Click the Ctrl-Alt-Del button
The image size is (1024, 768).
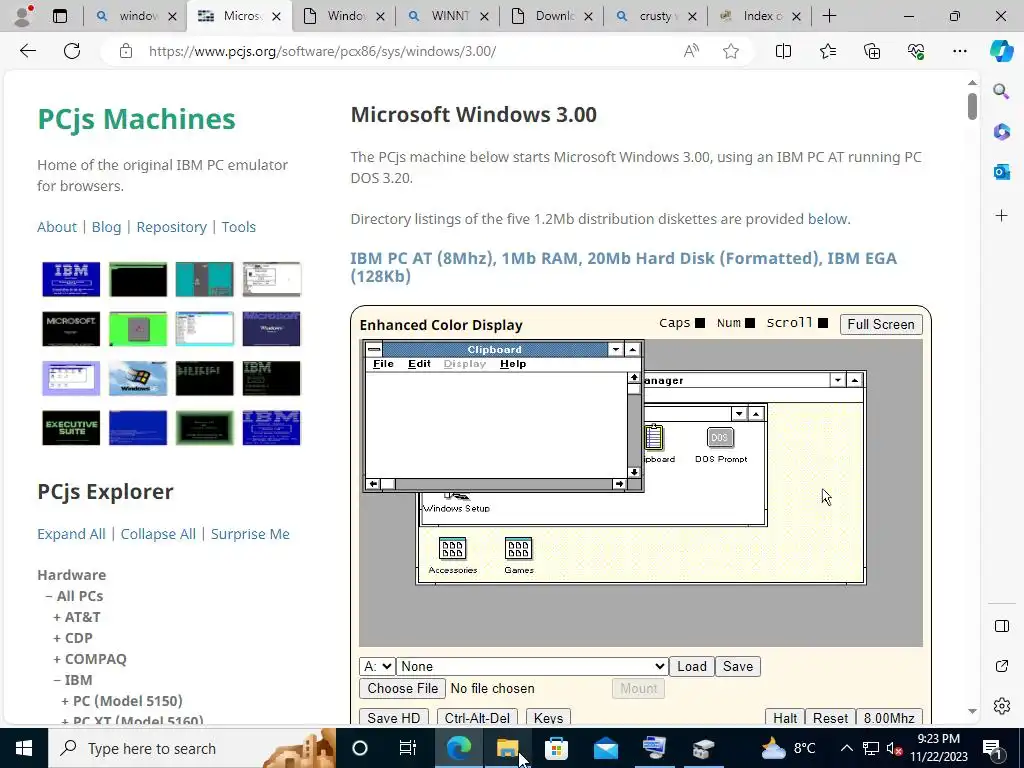477,718
